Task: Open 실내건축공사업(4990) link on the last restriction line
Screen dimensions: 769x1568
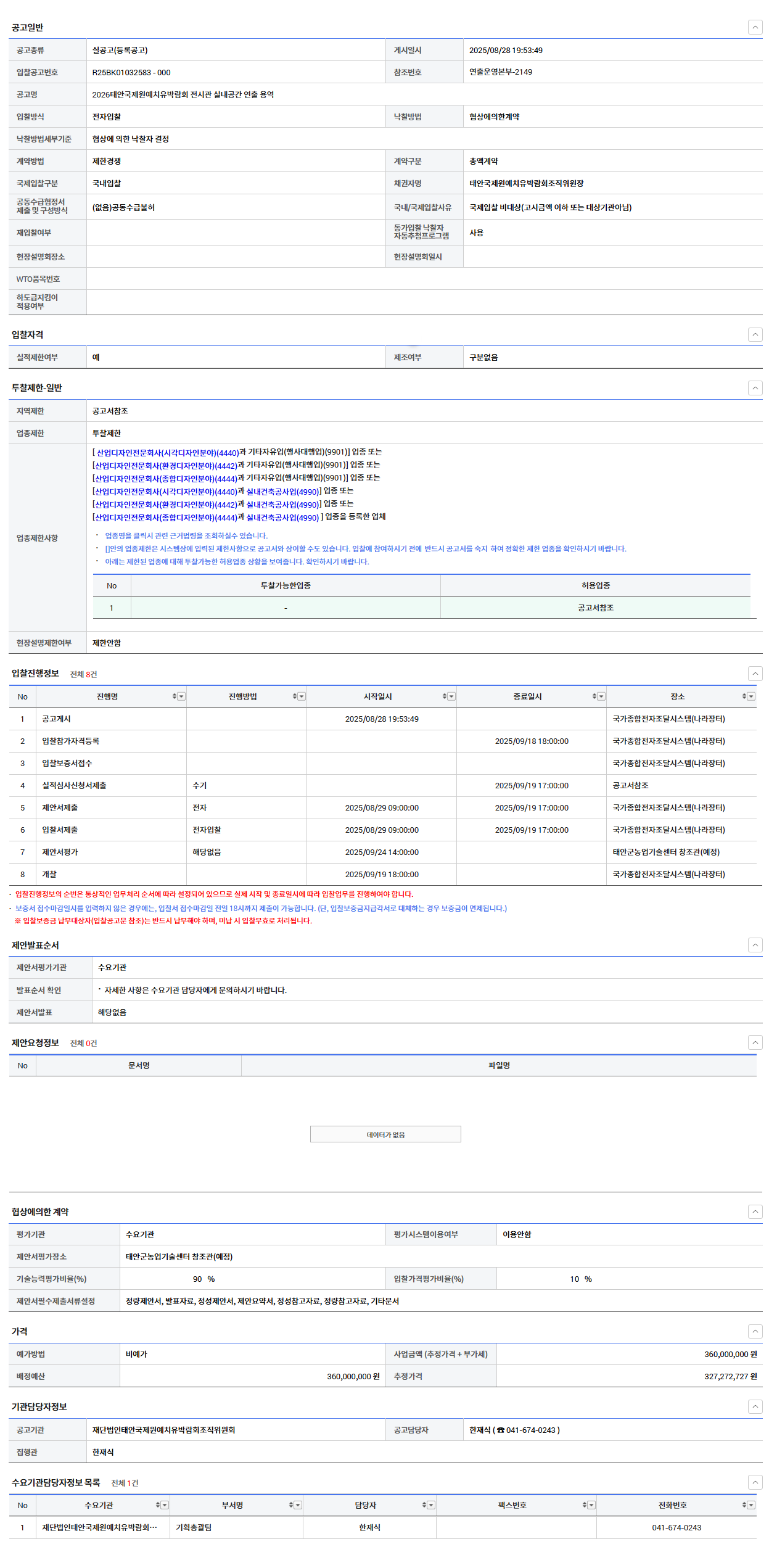Action: click(x=282, y=518)
